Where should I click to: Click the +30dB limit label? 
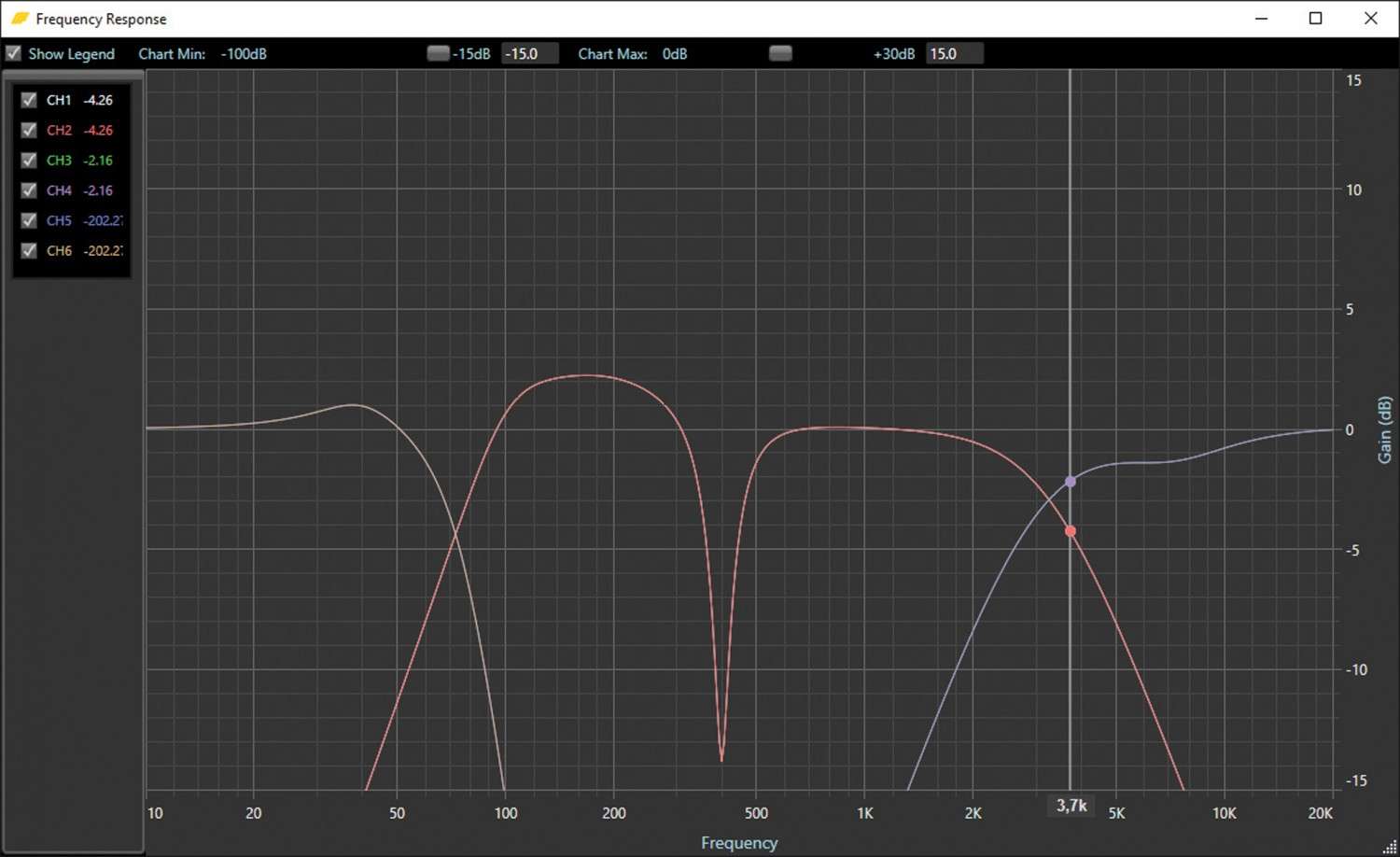pos(894,53)
